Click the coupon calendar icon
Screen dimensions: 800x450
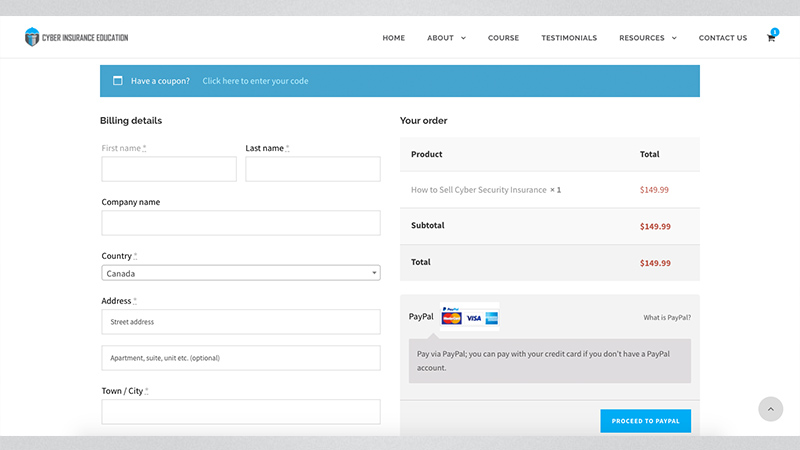click(118, 81)
